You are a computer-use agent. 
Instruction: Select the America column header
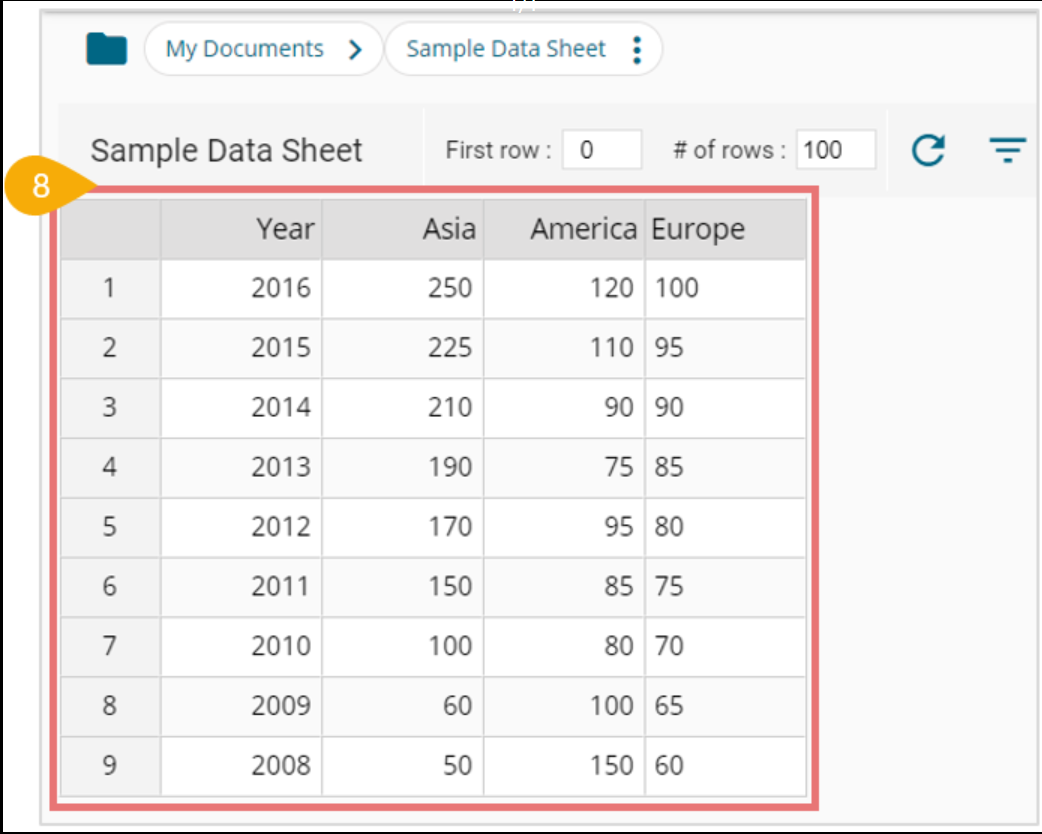564,229
